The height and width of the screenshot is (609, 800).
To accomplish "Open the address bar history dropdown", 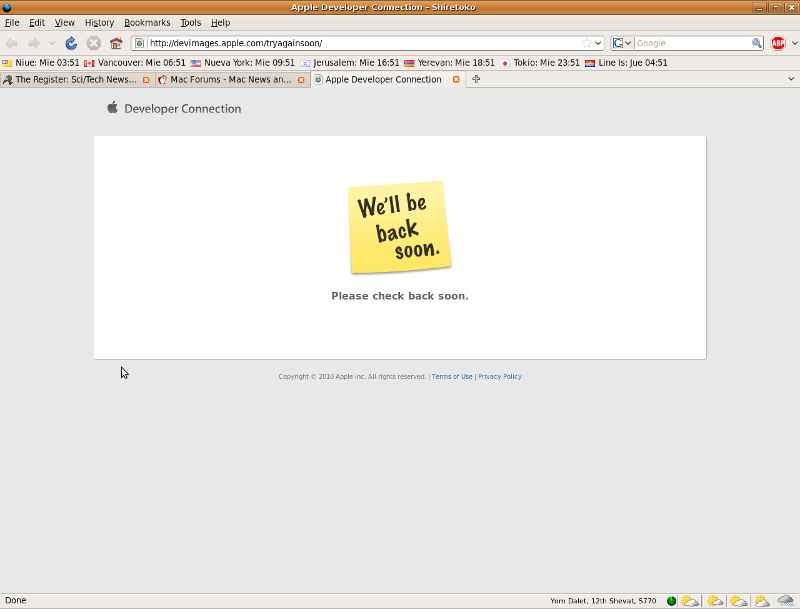I will pyautogui.click(x=598, y=43).
